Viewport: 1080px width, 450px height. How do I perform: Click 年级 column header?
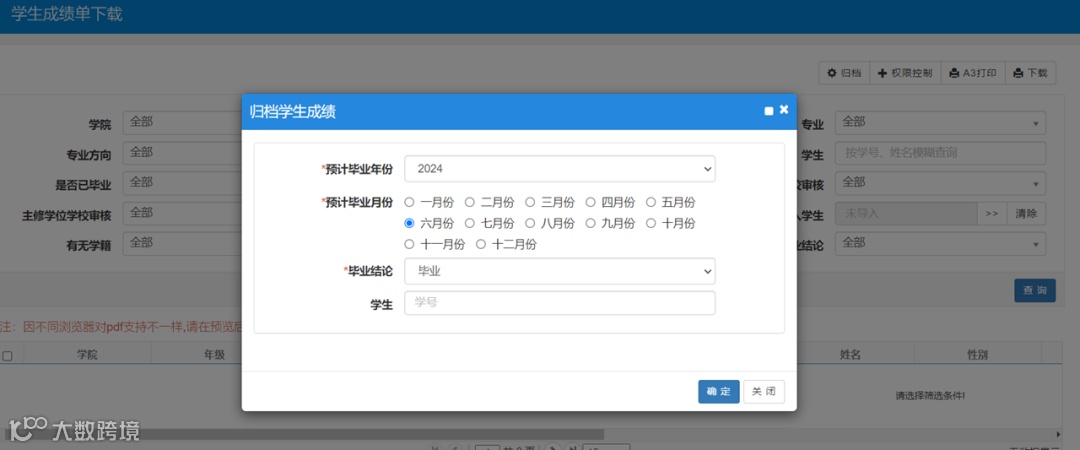pyautogui.click(x=215, y=355)
